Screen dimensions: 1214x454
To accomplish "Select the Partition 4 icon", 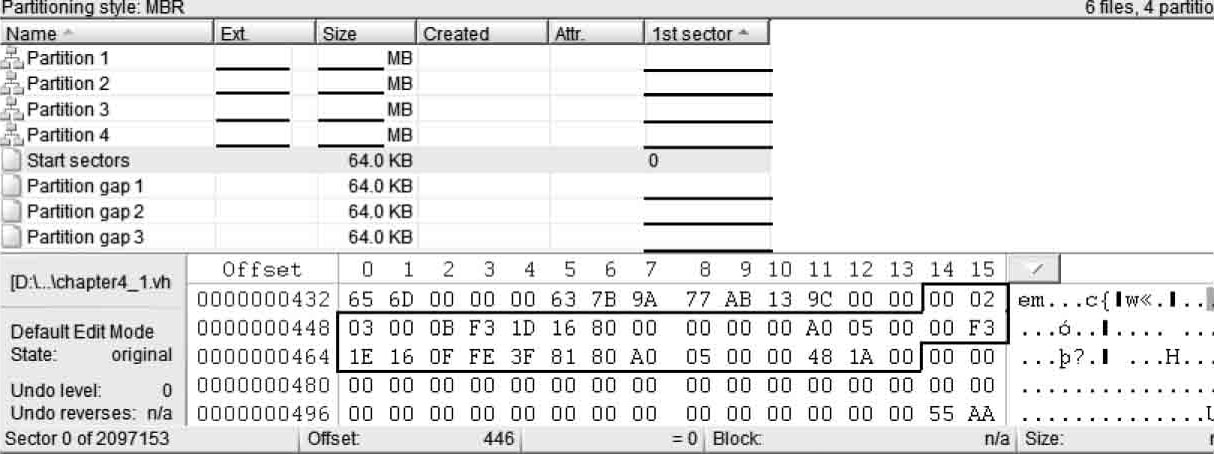I will 13,135.
